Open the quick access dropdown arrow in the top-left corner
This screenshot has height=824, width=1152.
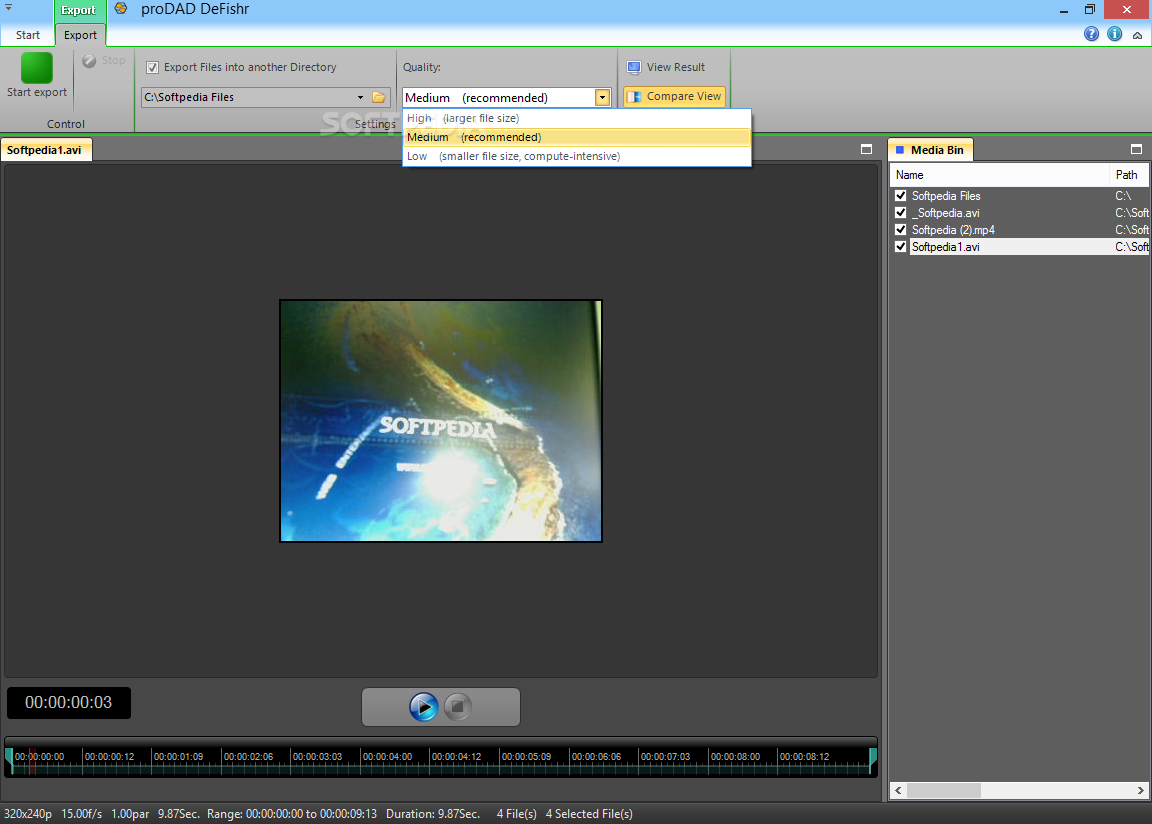point(9,7)
